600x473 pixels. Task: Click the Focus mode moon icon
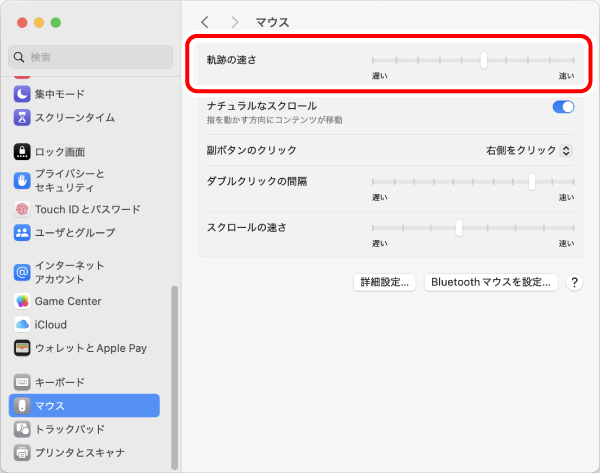22,94
